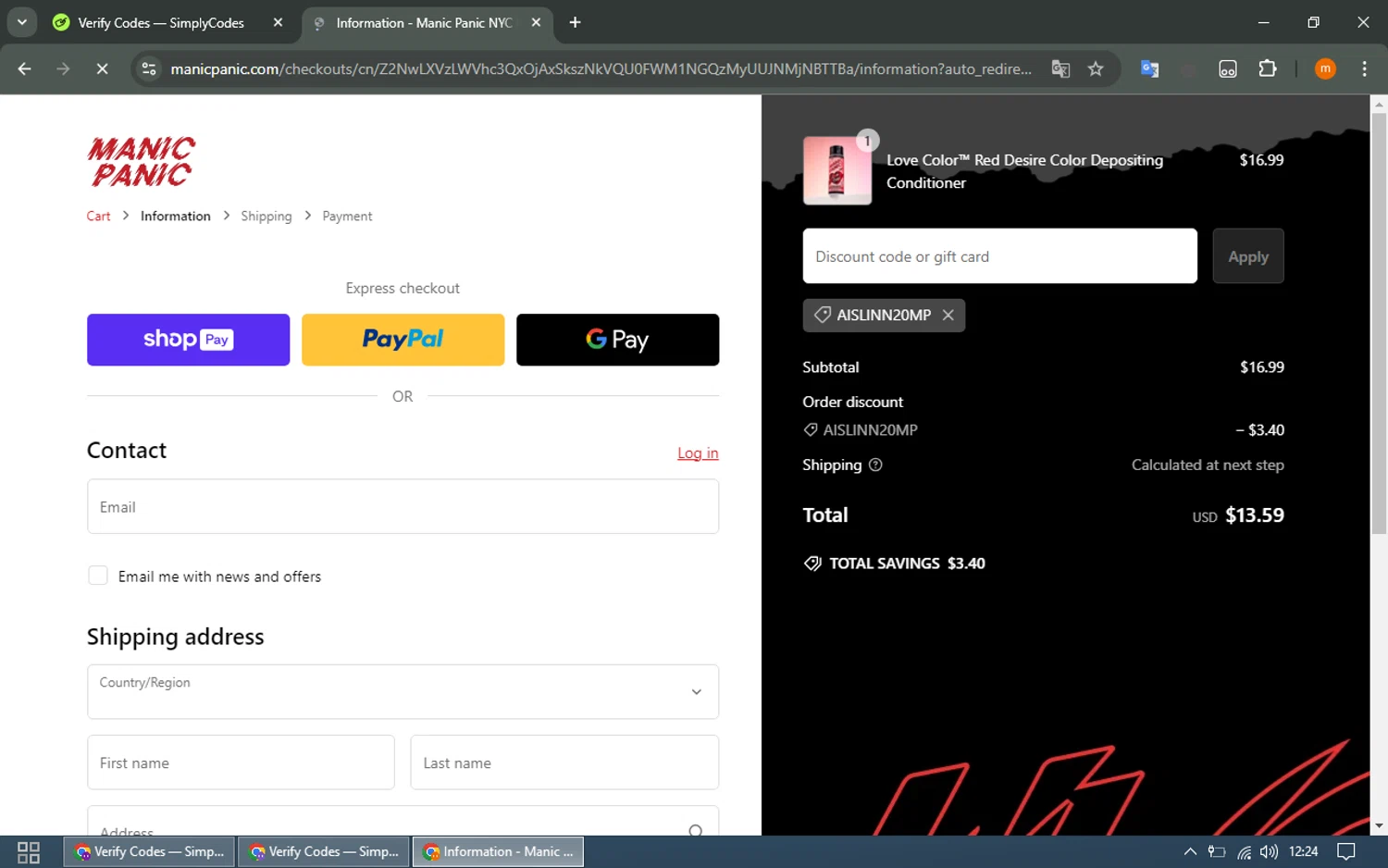Screen dimensions: 1388x868
Task: Switch to first Verify Codes taskbar window
Action: pyautogui.click(x=149, y=851)
